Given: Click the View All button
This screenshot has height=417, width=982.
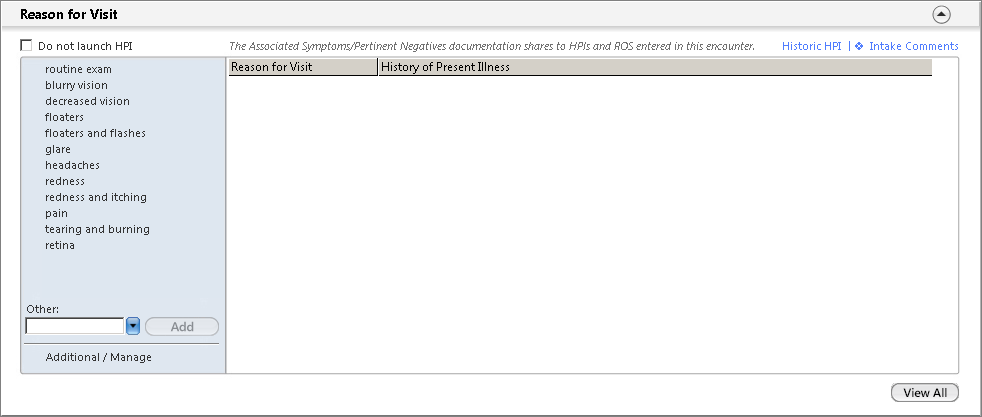Looking at the screenshot, I should (x=925, y=393).
